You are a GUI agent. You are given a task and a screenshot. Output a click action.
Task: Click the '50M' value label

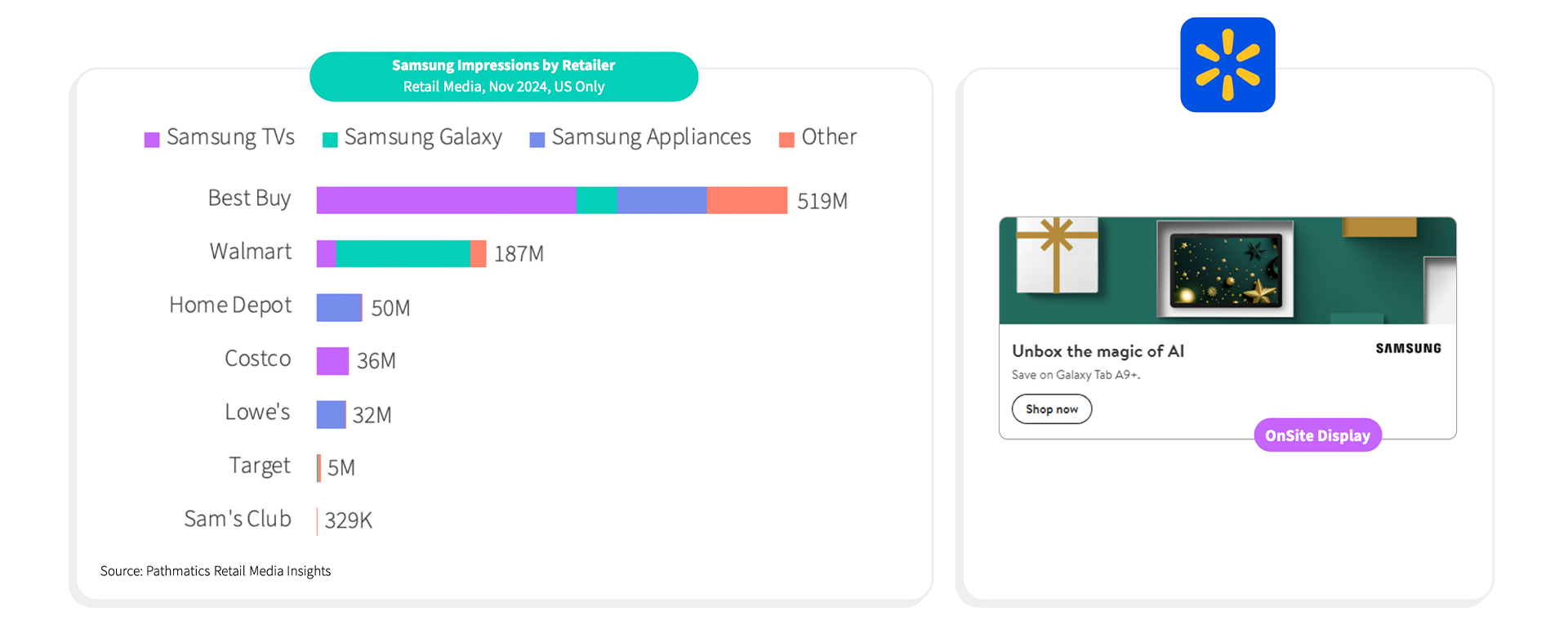[390, 308]
